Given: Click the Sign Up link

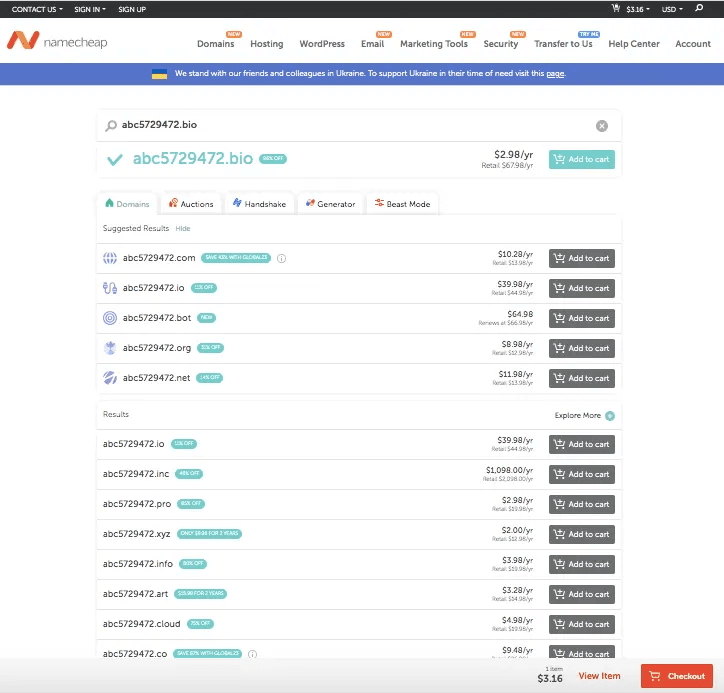Looking at the screenshot, I should pyautogui.click(x=132, y=9).
